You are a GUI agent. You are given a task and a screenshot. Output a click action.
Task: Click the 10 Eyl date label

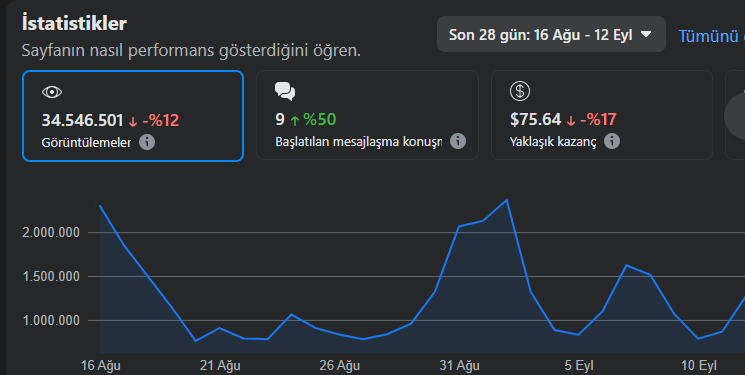click(698, 365)
